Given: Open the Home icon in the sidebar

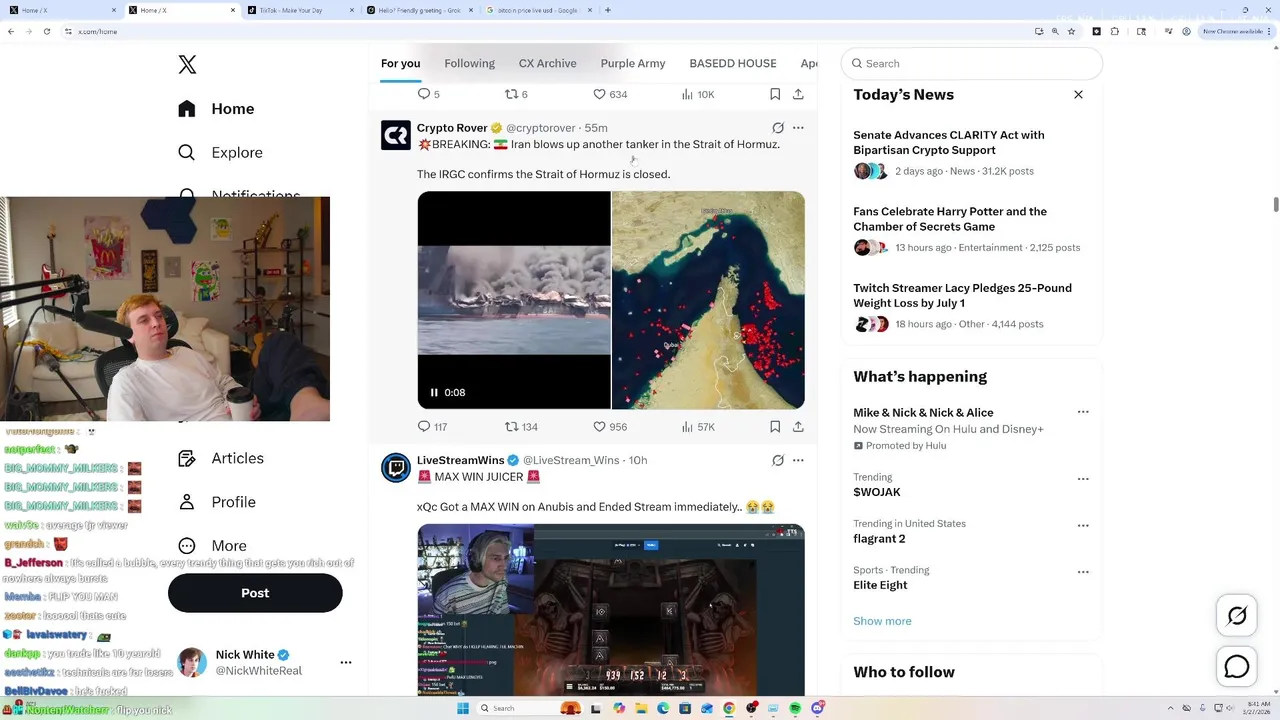Looking at the screenshot, I should pos(187,109).
